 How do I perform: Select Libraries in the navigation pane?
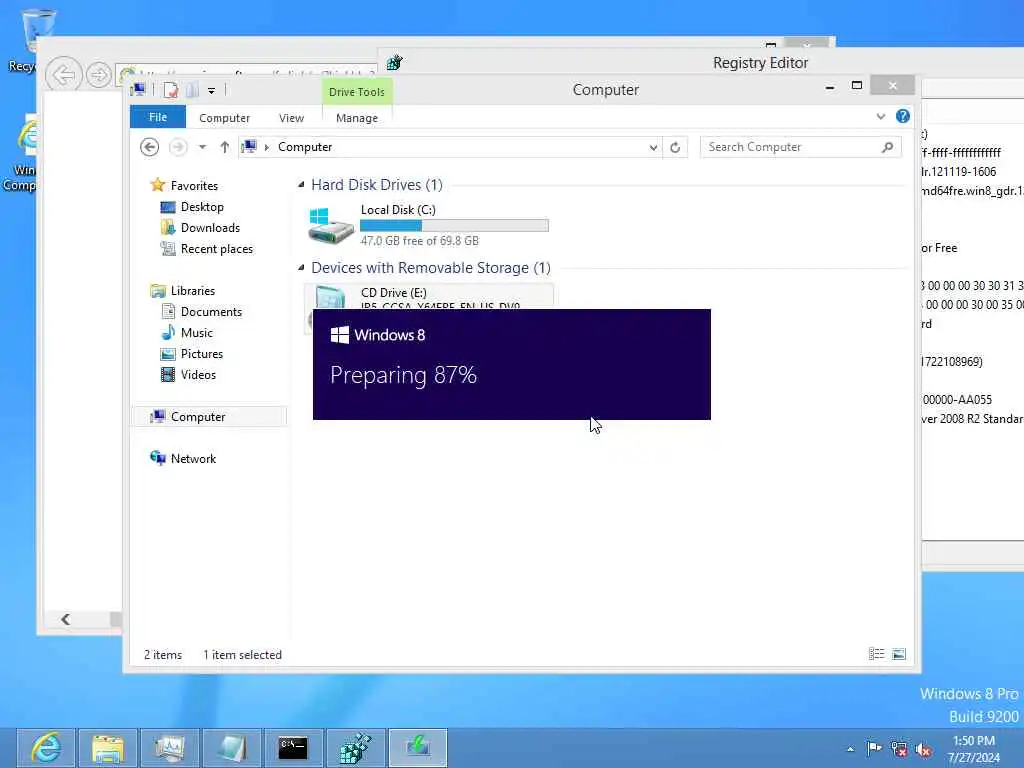point(193,291)
